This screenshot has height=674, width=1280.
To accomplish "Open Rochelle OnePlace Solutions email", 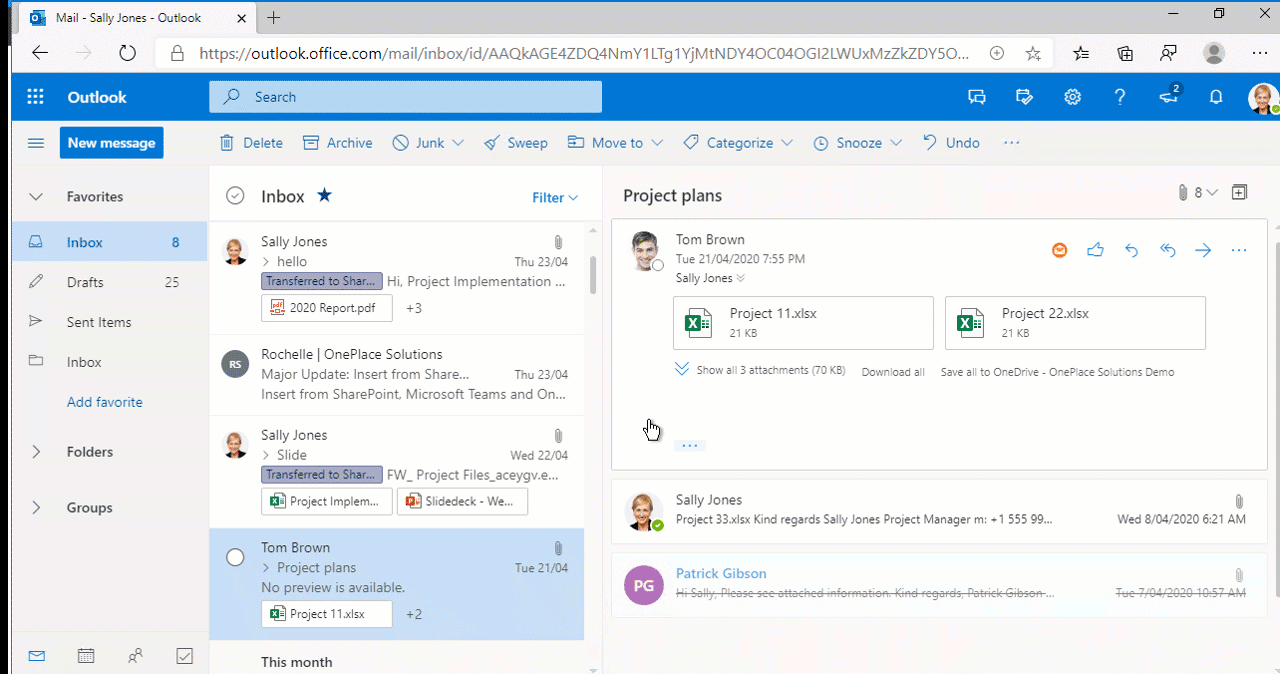I will click(x=397, y=374).
